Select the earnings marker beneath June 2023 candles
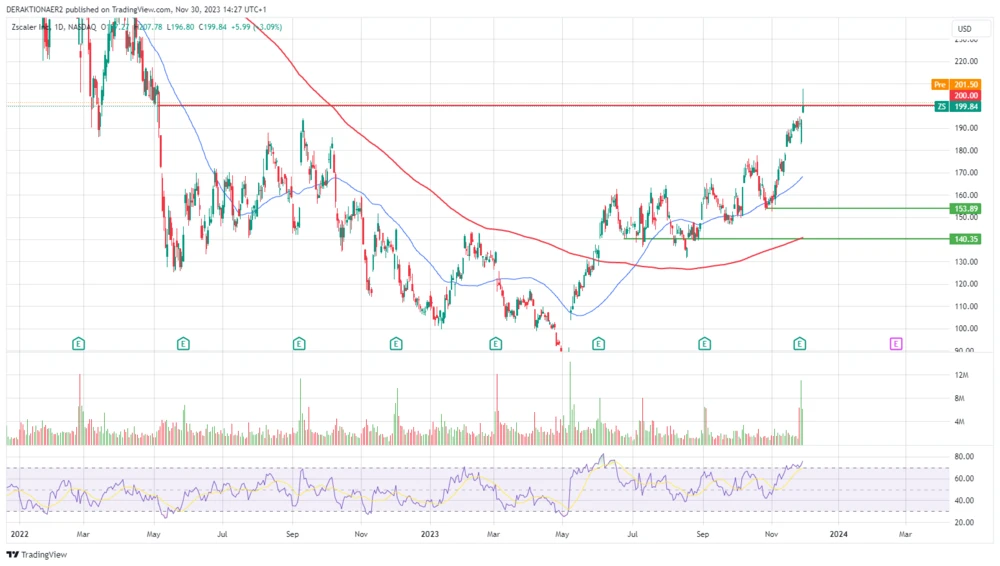The width and height of the screenshot is (1000, 566). tap(598, 344)
